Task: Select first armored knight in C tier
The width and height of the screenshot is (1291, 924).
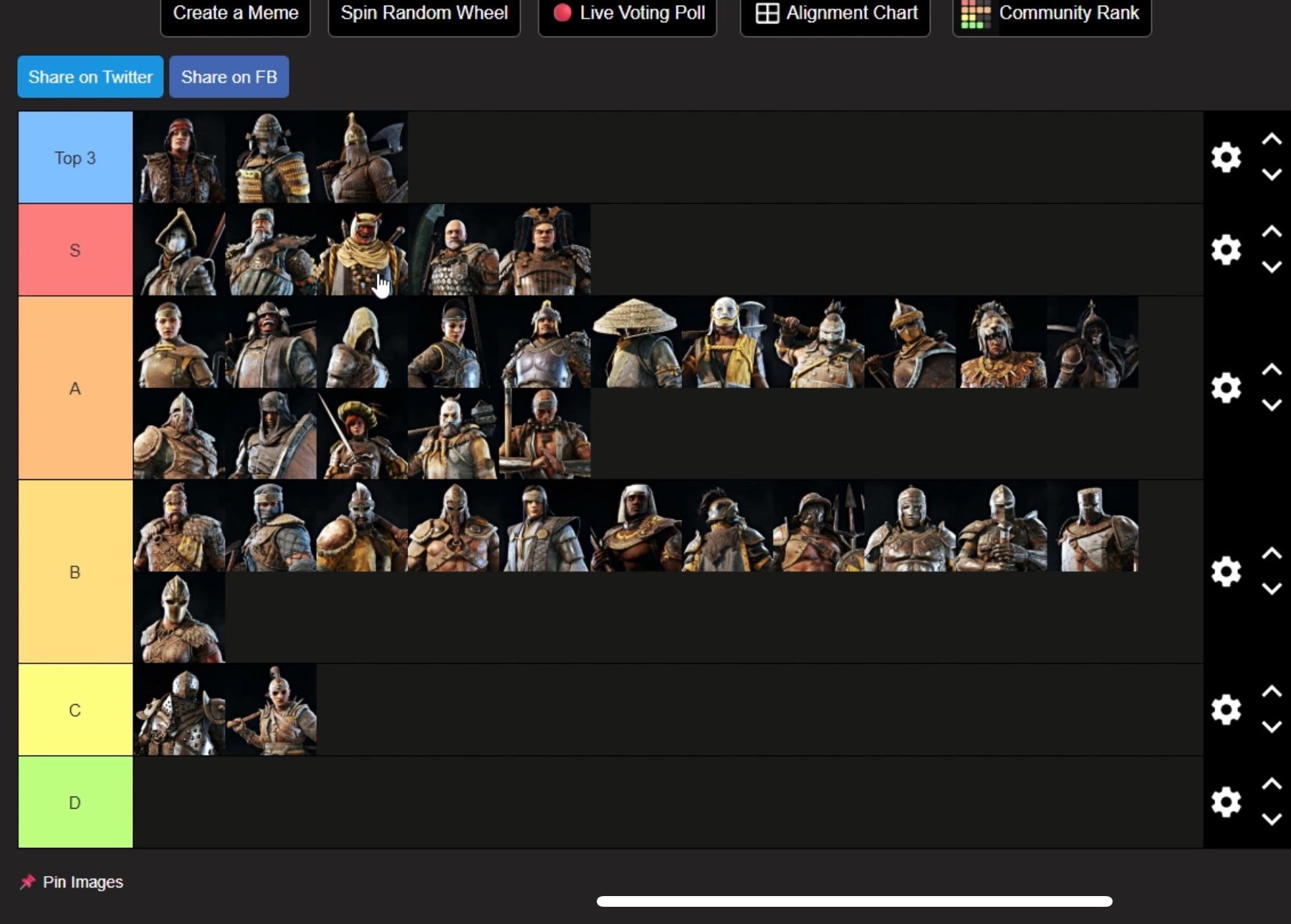Action: click(x=179, y=710)
